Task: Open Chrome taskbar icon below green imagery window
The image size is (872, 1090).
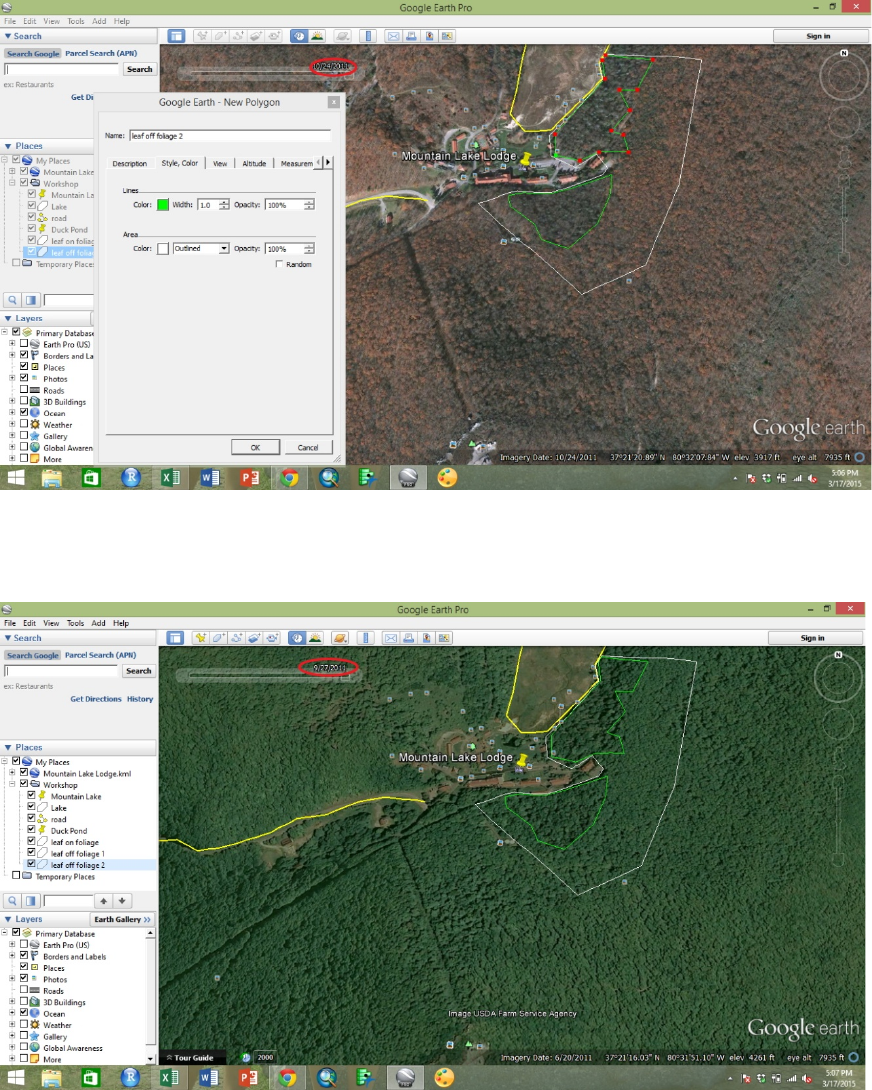Action: click(x=287, y=1077)
